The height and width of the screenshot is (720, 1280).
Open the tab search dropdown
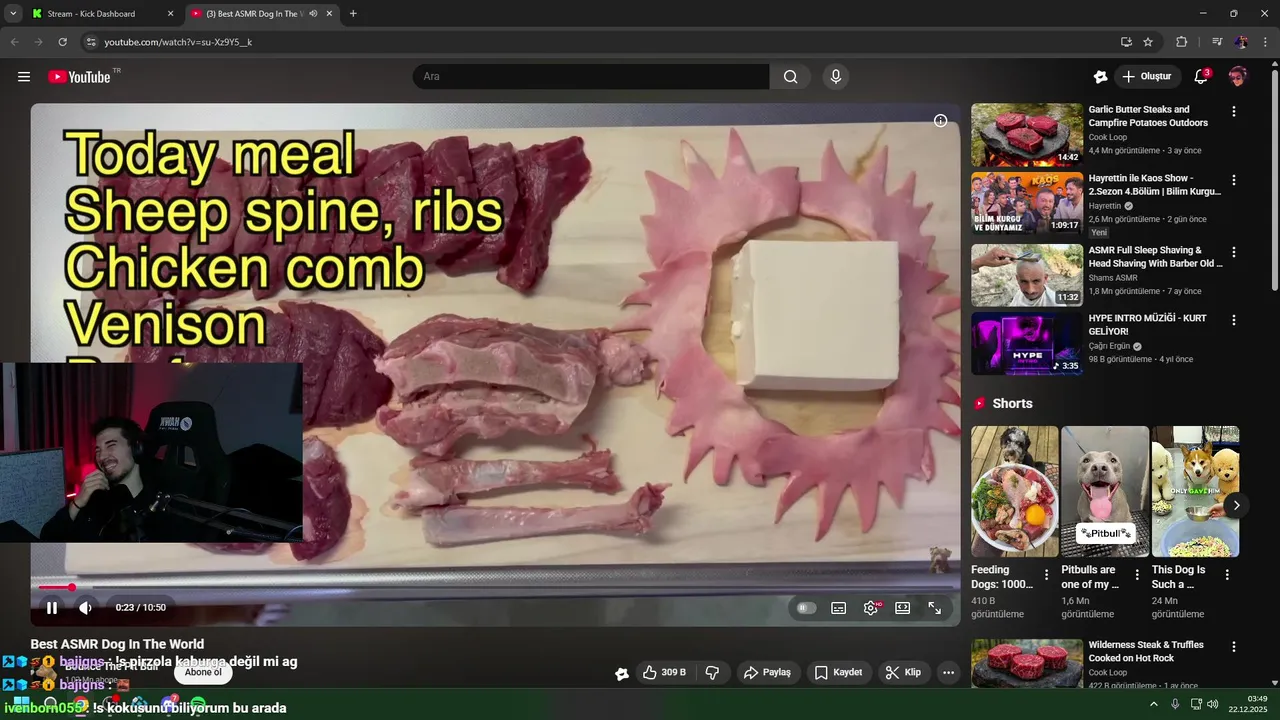click(x=12, y=14)
